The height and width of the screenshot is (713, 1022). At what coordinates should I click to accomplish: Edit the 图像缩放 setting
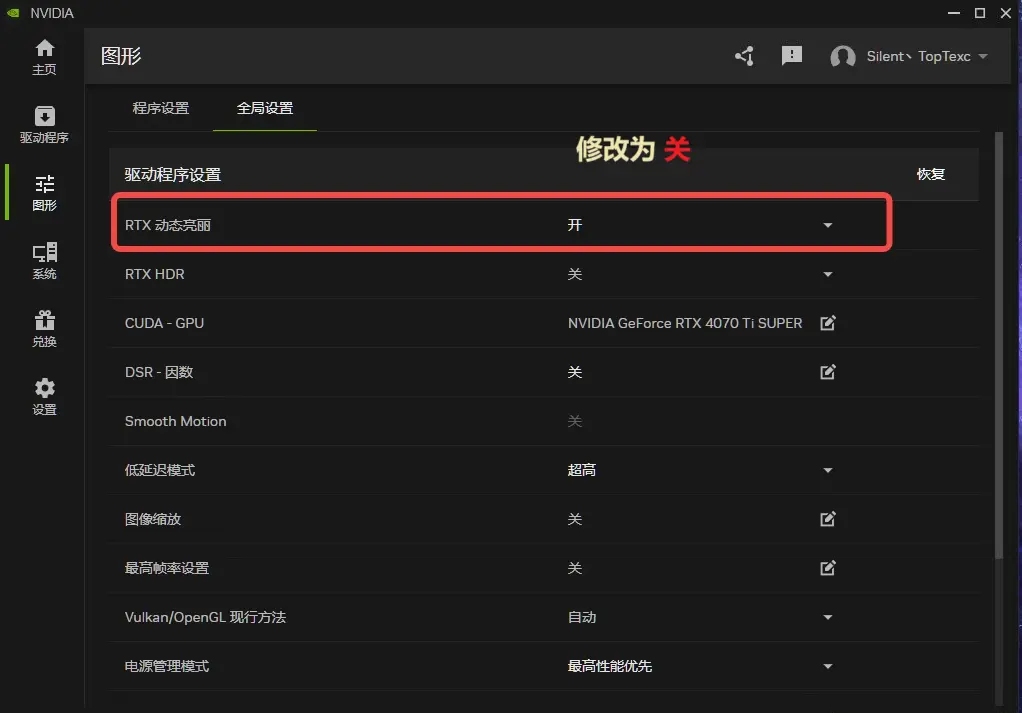[828, 519]
